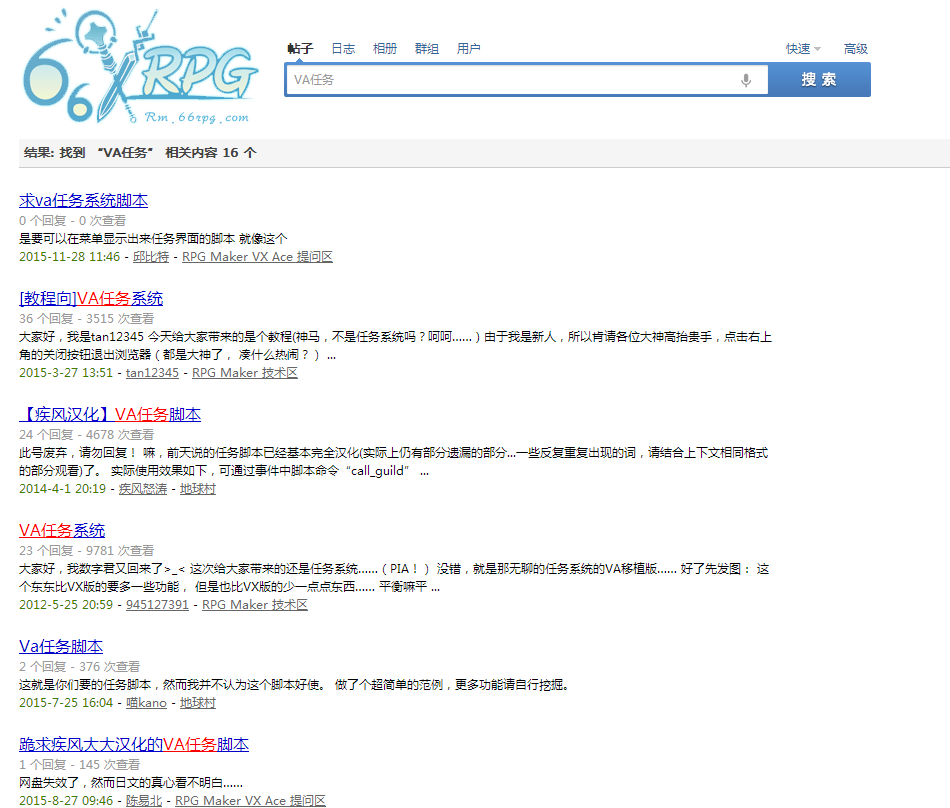Image resolution: width=950 pixels, height=808 pixels.
Task: Click the date 2015-11-28 11:46
Action: tap(70, 257)
